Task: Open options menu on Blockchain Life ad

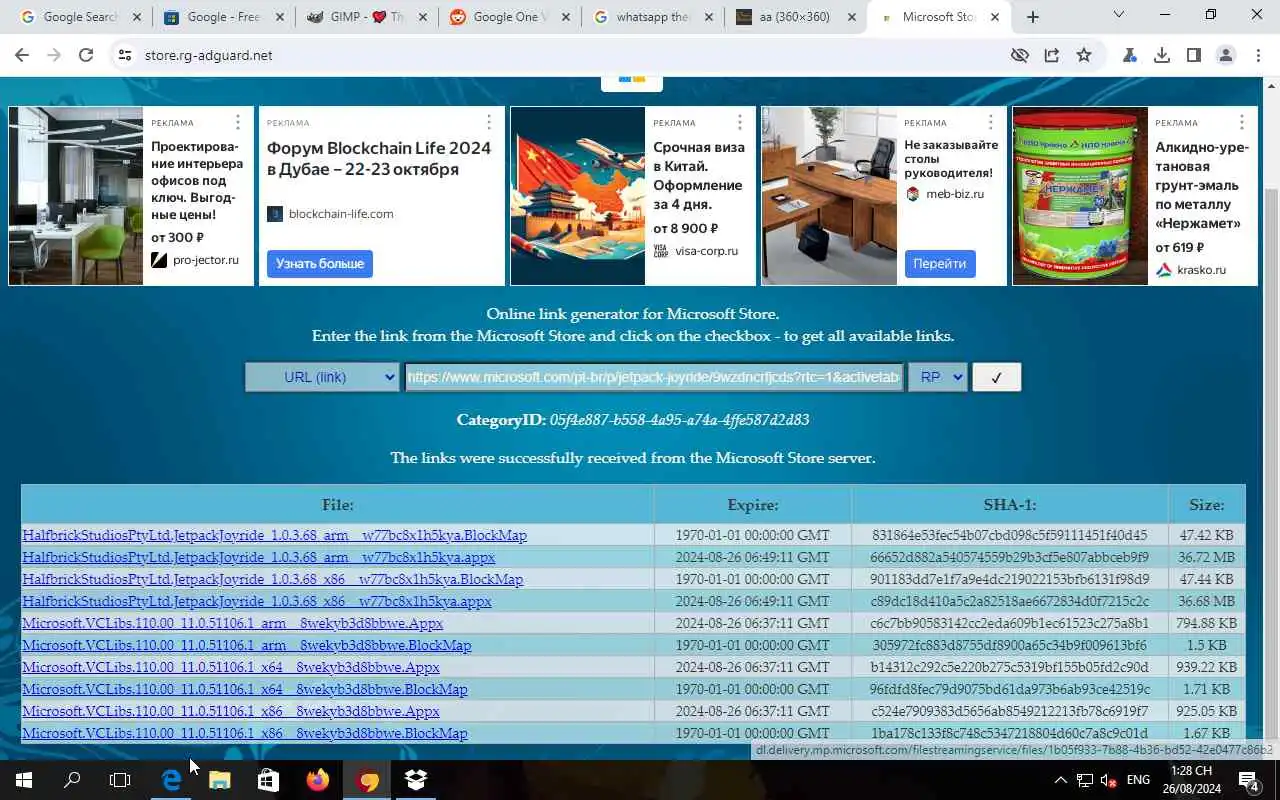Action: coord(489,122)
